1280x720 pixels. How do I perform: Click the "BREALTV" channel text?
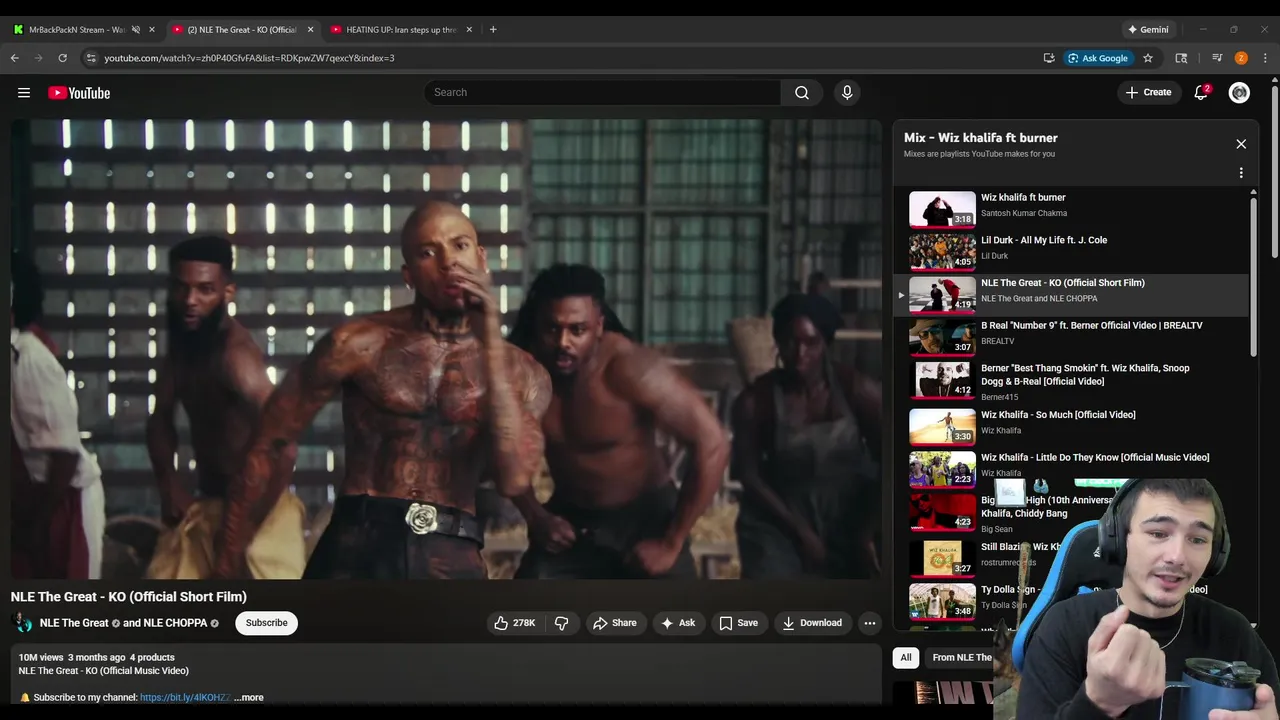(998, 341)
